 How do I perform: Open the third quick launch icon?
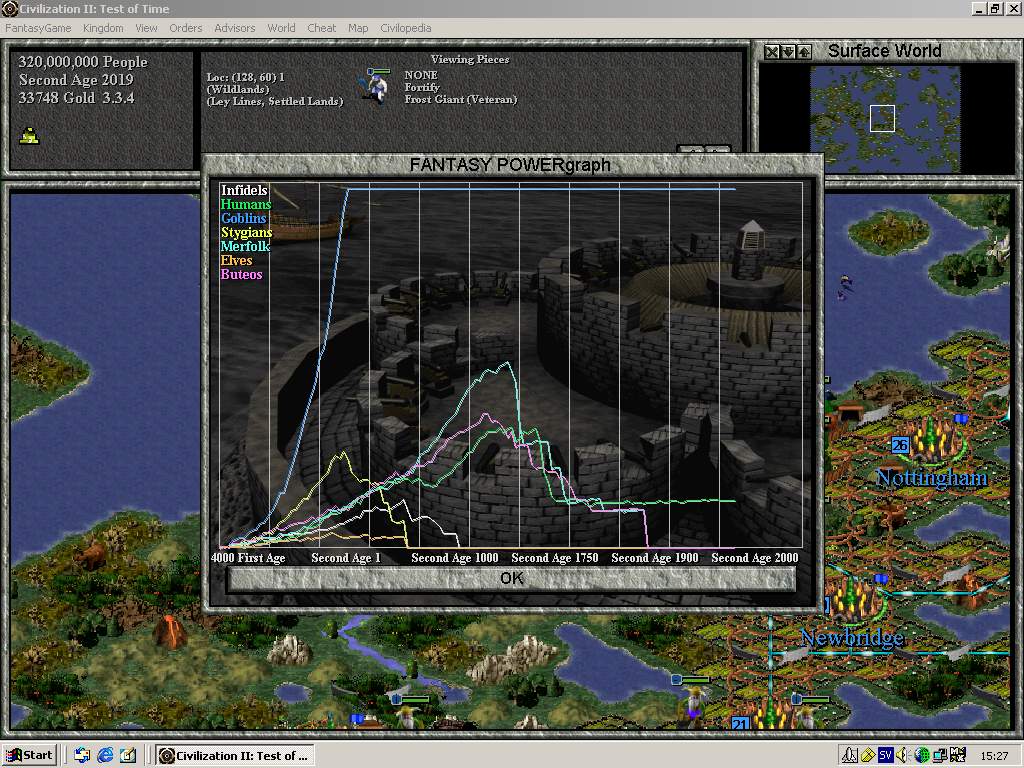point(128,756)
